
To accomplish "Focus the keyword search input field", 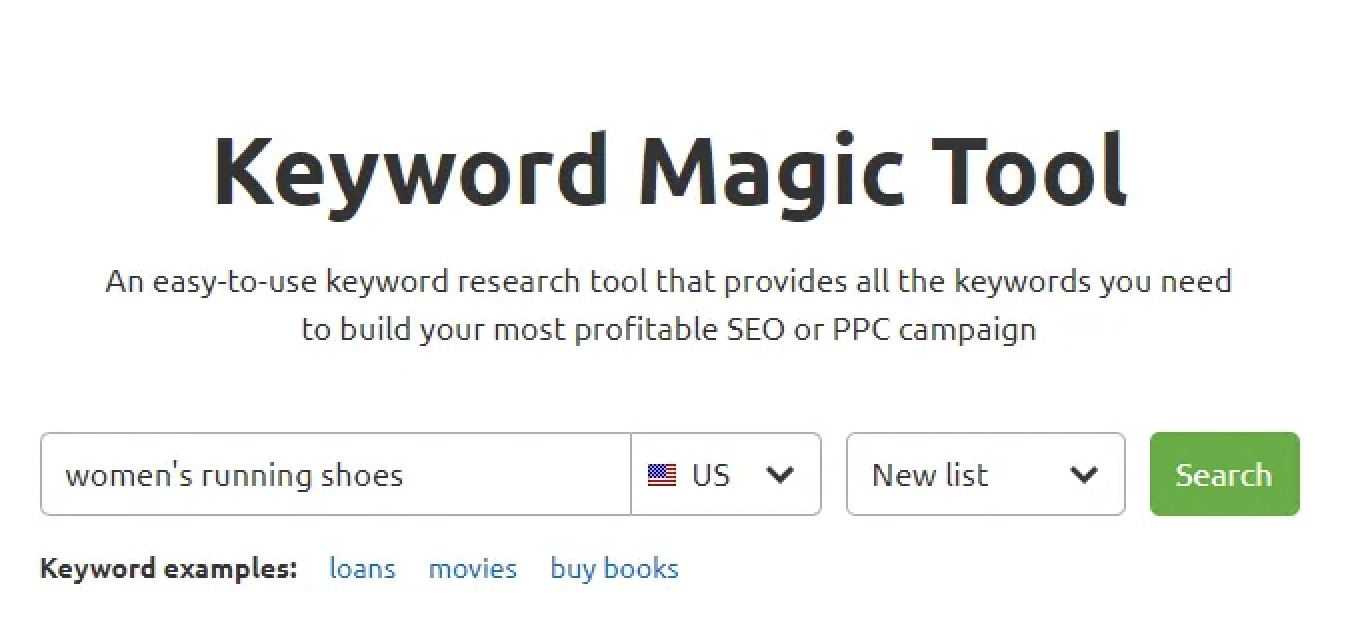I will tap(335, 475).
